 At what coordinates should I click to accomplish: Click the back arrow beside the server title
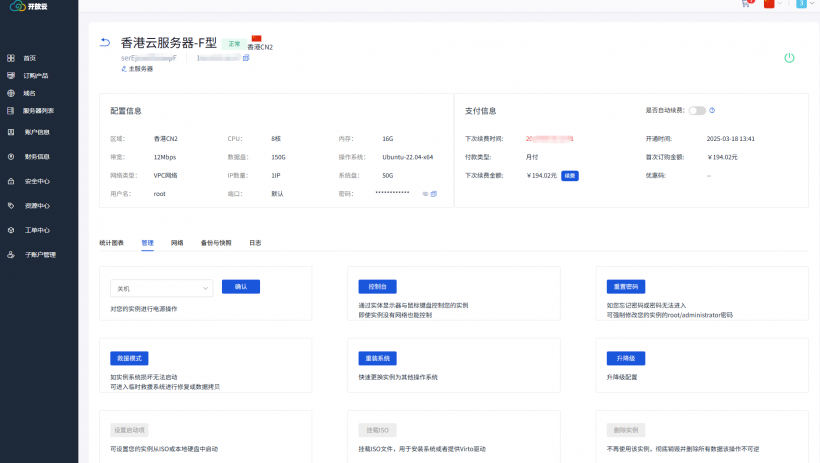tap(106, 42)
